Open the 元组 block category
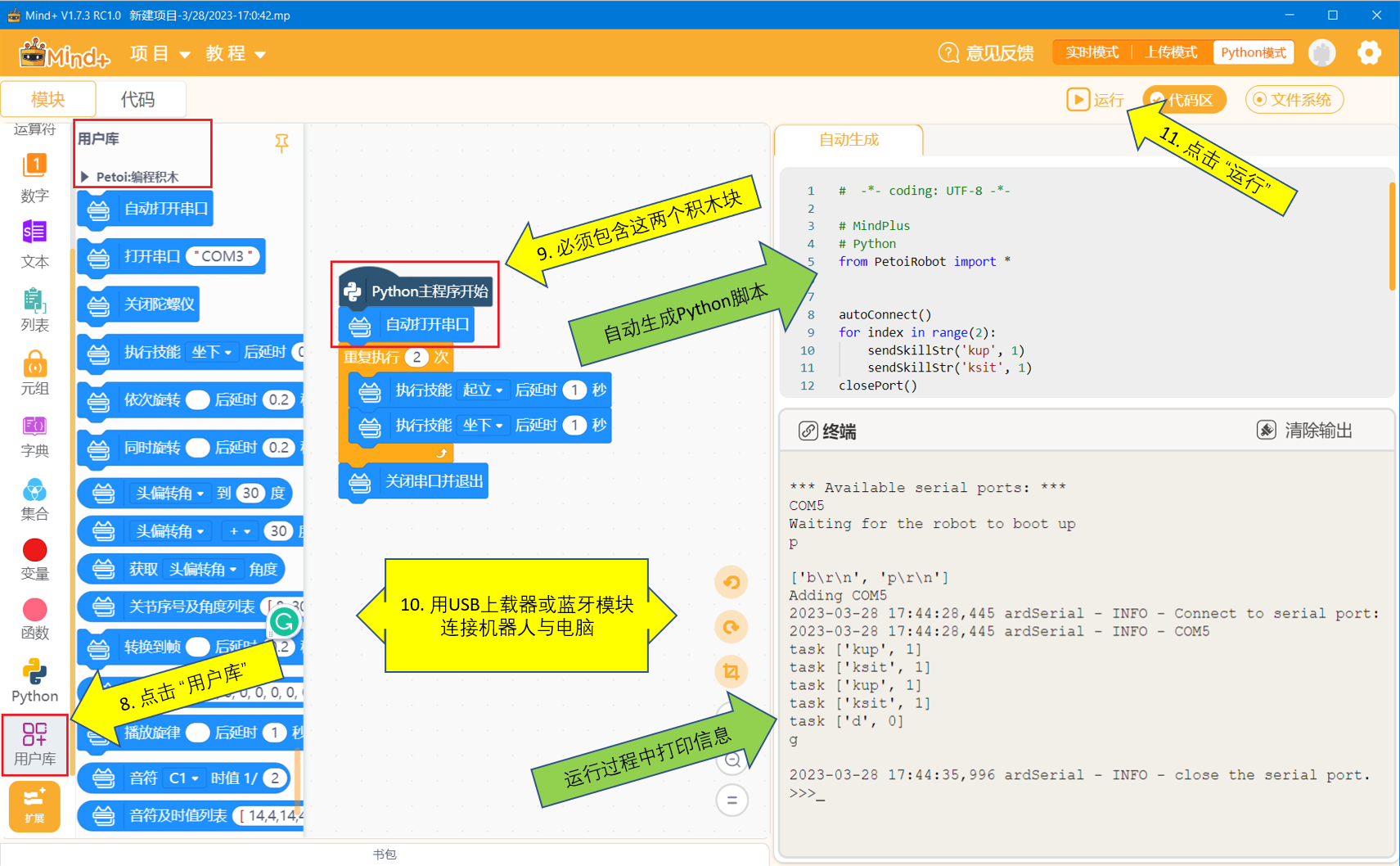 pos(34,373)
